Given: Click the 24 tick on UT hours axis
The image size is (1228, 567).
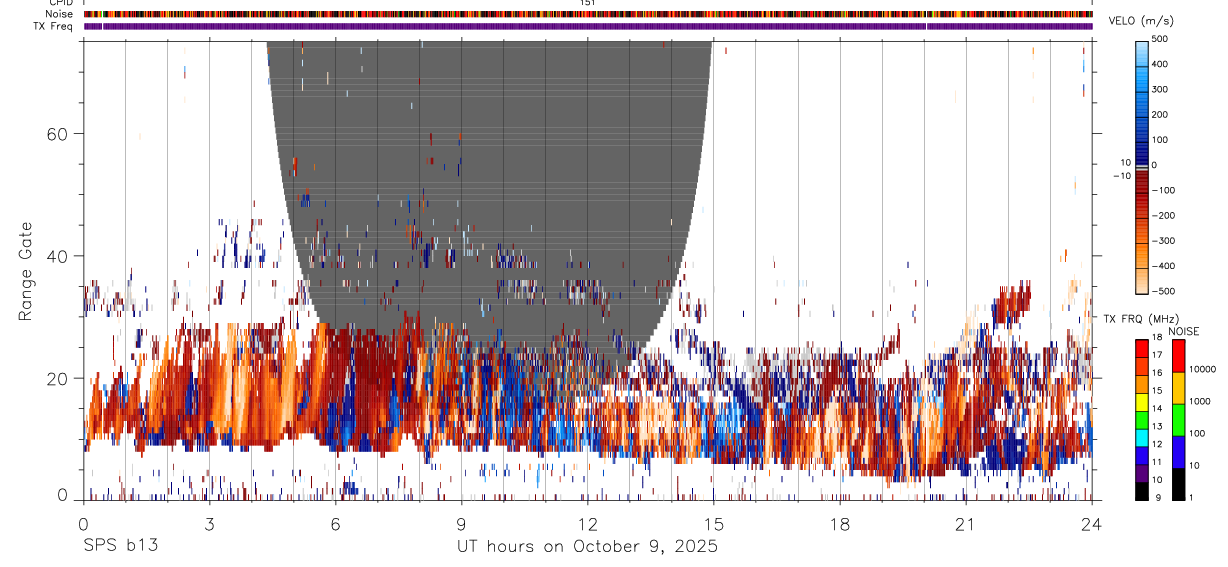Looking at the screenshot, I should [x=1092, y=523].
